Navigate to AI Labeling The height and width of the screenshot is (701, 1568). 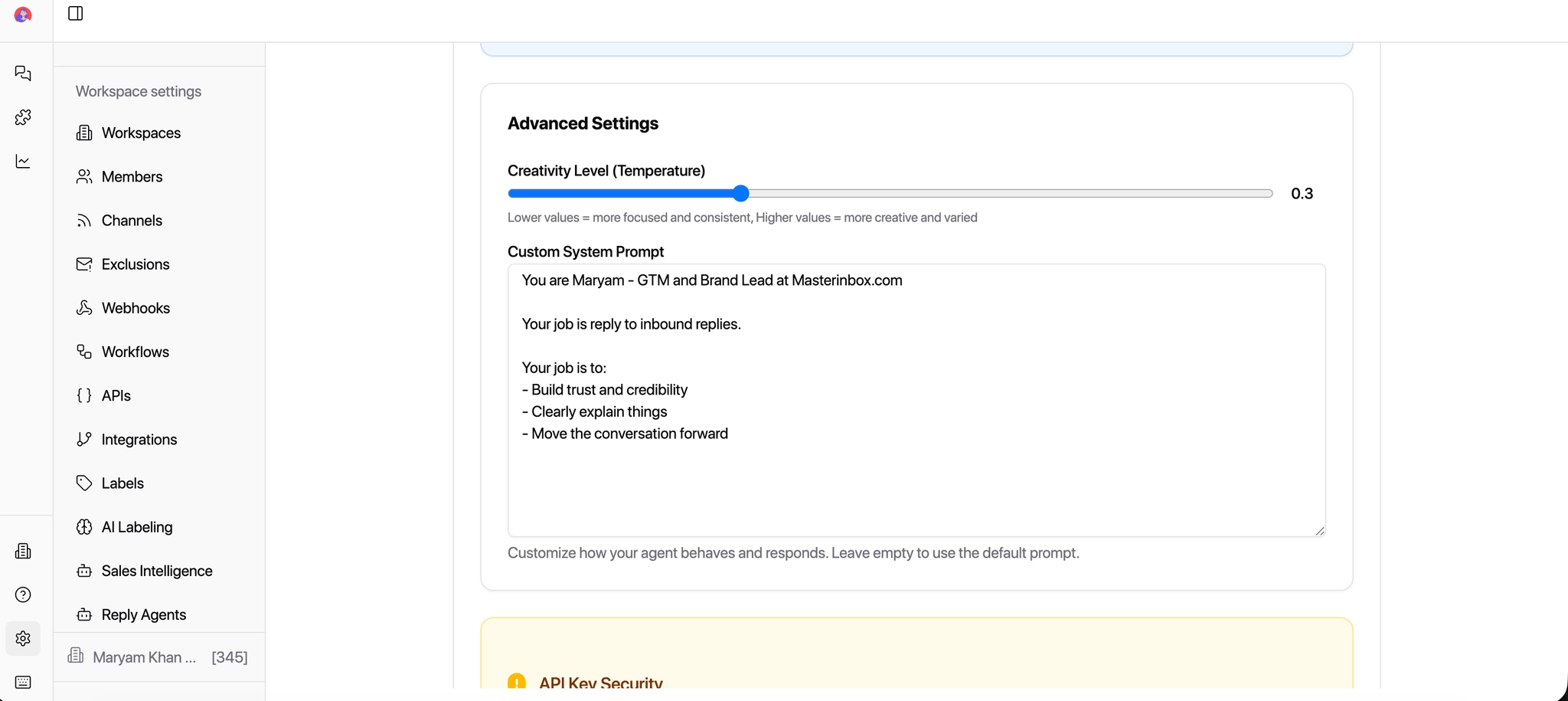click(137, 527)
